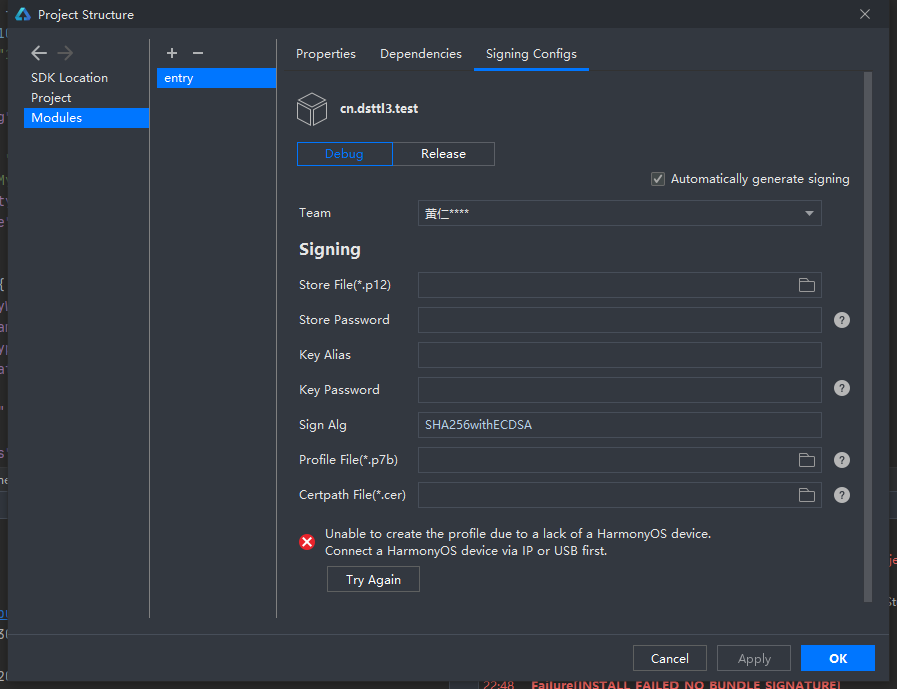This screenshot has width=897, height=689.
Task: Click the Try Again button
Action: coord(373,580)
